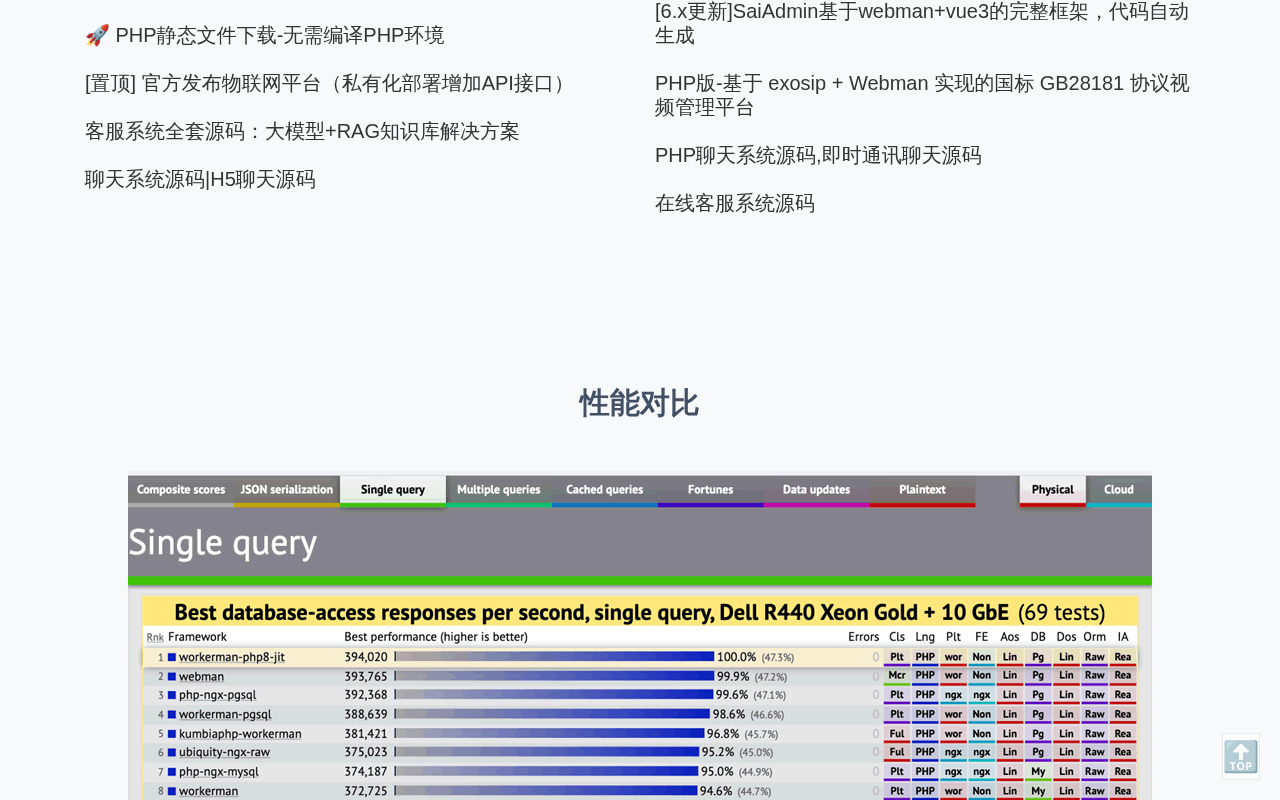The width and height of the screenshot is (1280, 800).
Task: Click the rank 8 workerman framework name
Action: 209,790
